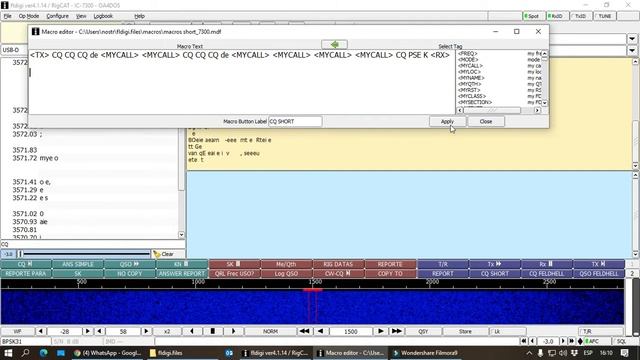Image resolution: width=640 pixels, height=360 pixels.
Task: Click the x2 waterfall zoom button
Action: pos(167,331)
